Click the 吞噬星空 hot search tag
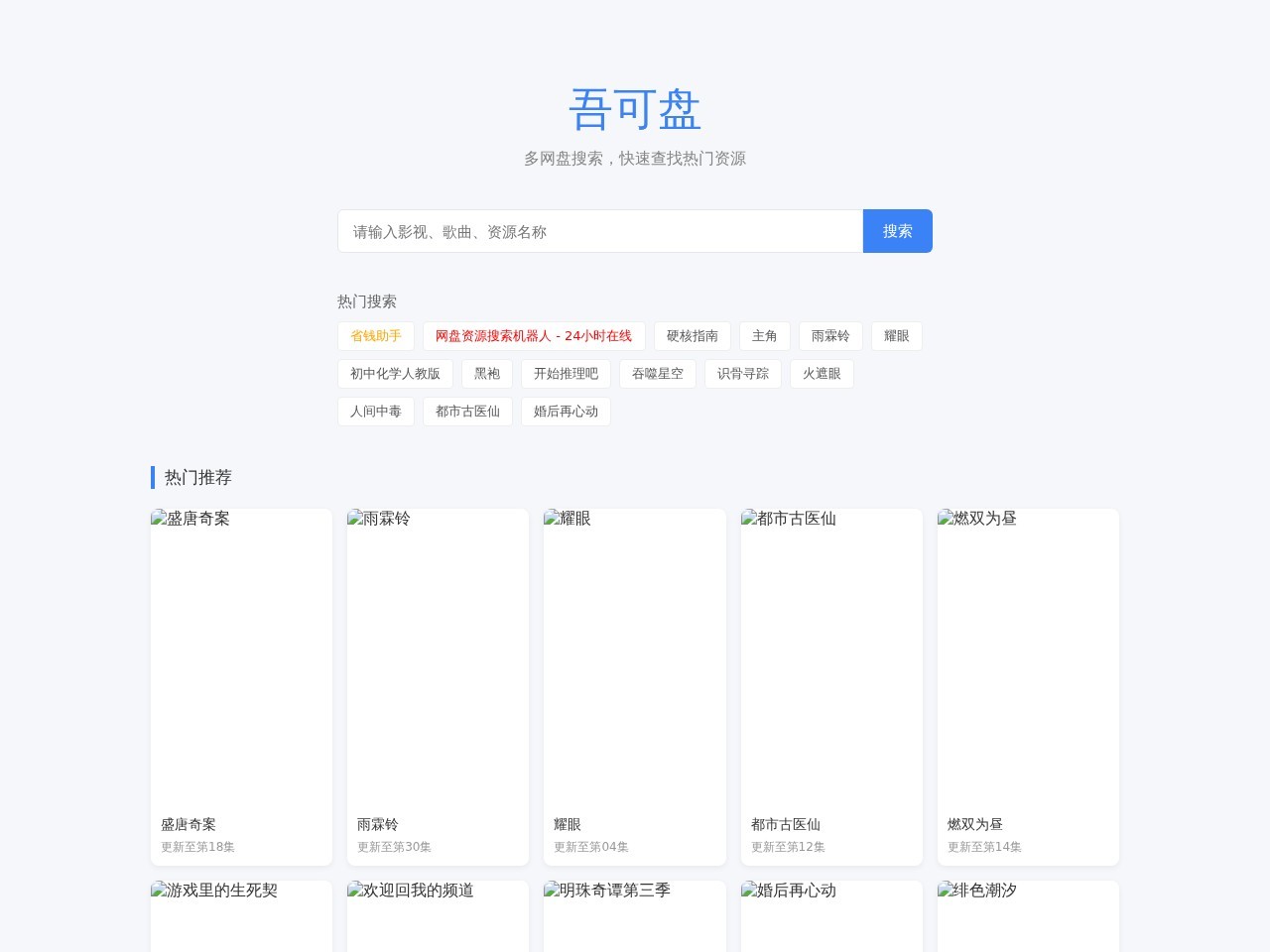Screen dimensions: 1270x952 [658, 374]
